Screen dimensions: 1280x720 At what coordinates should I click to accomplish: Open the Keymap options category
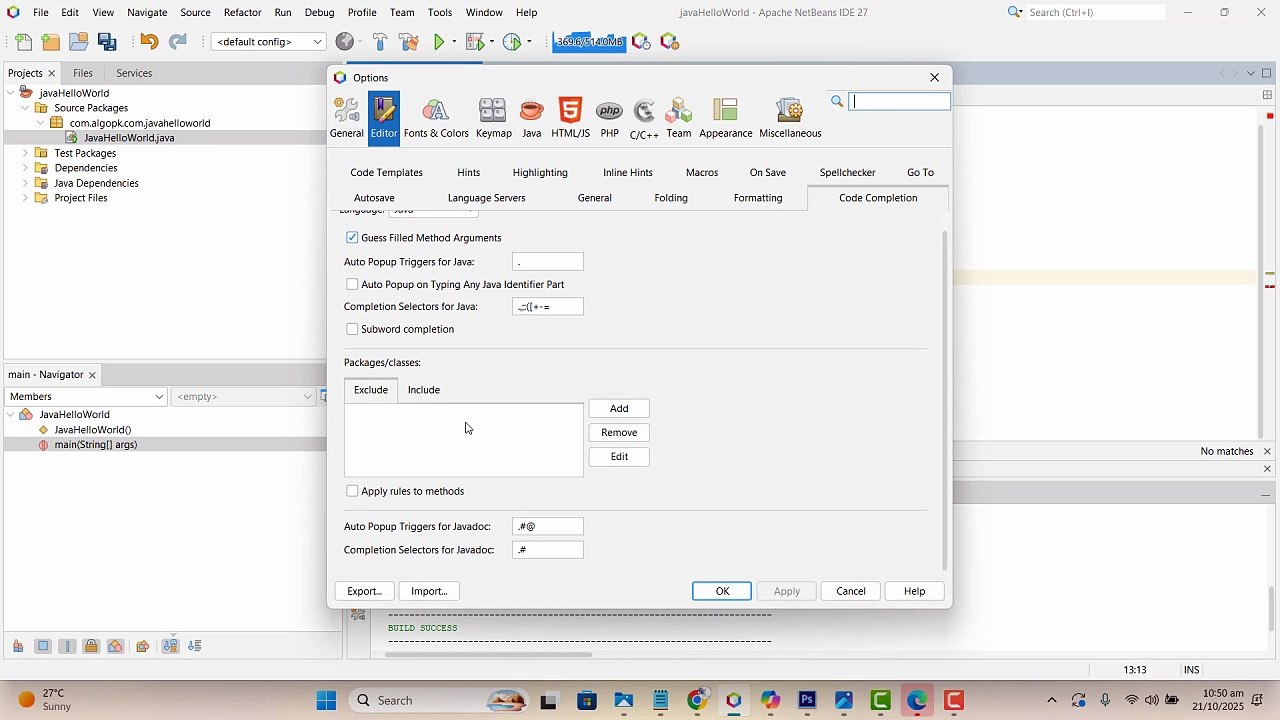click(493, 118)
